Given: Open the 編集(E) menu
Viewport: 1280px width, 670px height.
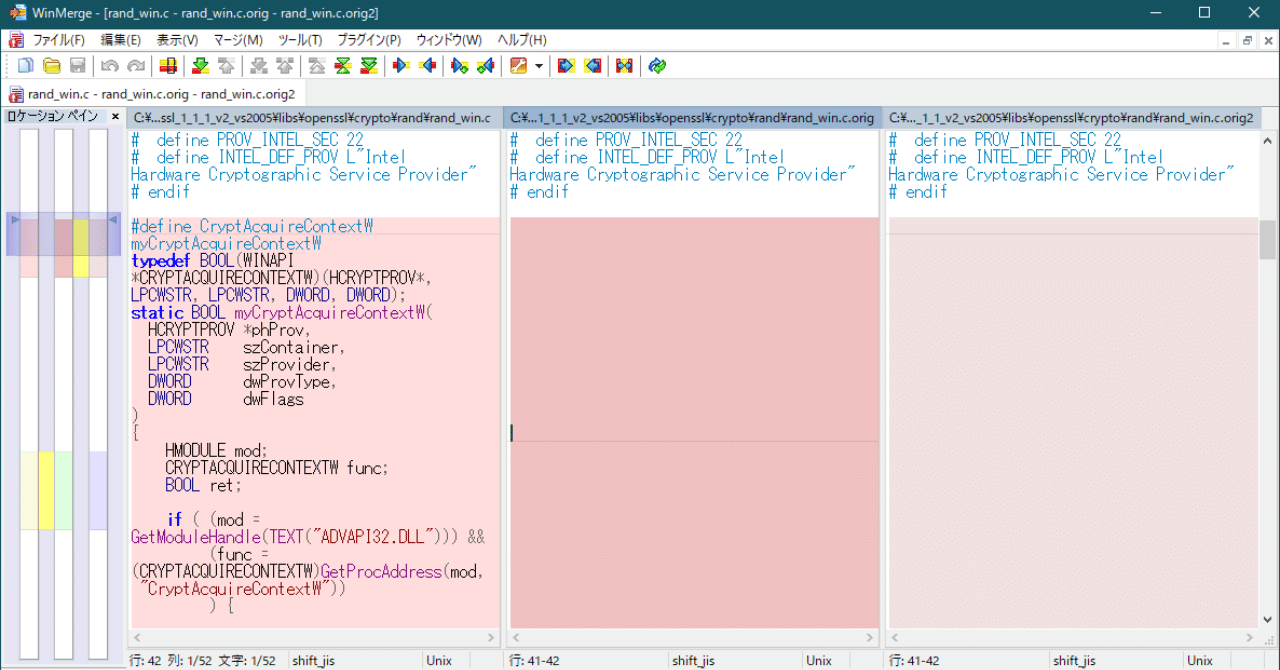Looking at the screenshot, I should 121,40.
